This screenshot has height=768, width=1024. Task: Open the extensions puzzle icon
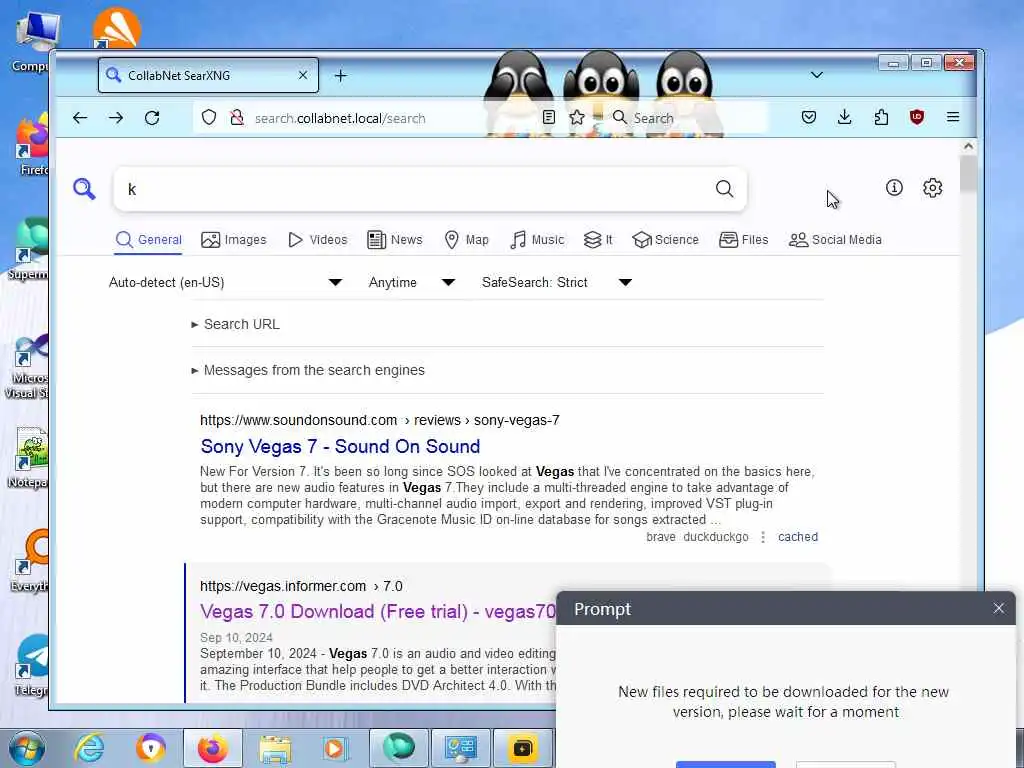(x=881, y=118)
